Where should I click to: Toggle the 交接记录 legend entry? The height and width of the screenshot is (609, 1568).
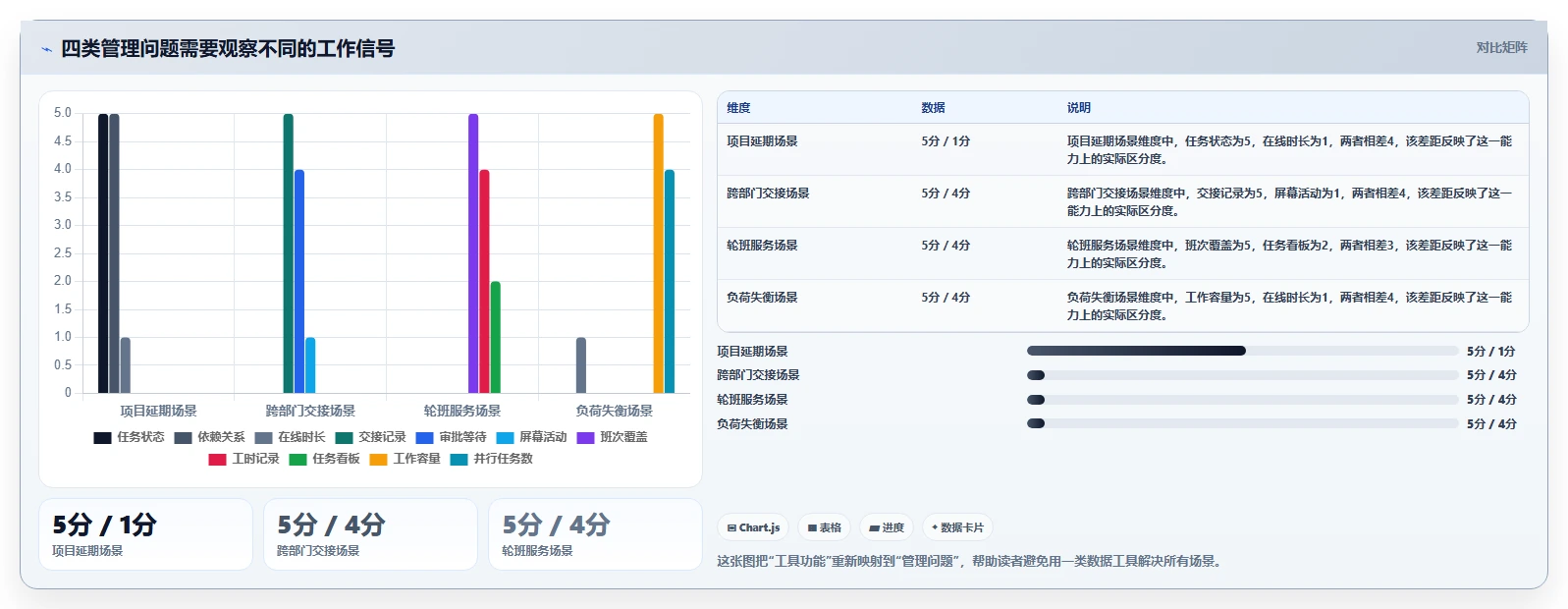(370, 437)
